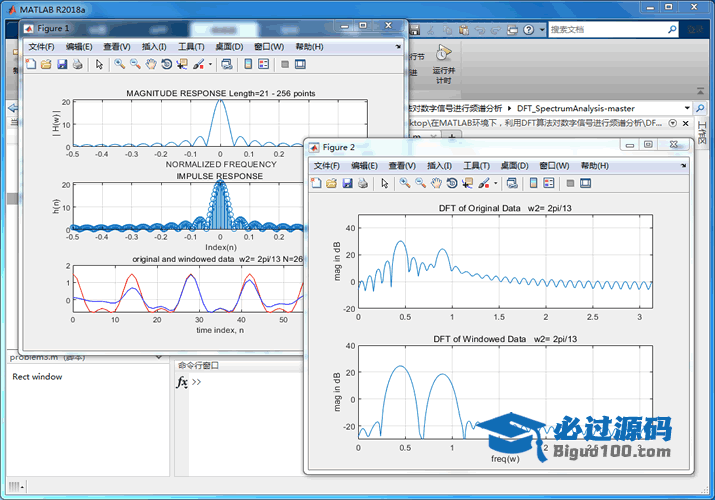Open 桌面(D) menu in Figure 2
The height and width of the screenshot is (500, 715).
514,165
